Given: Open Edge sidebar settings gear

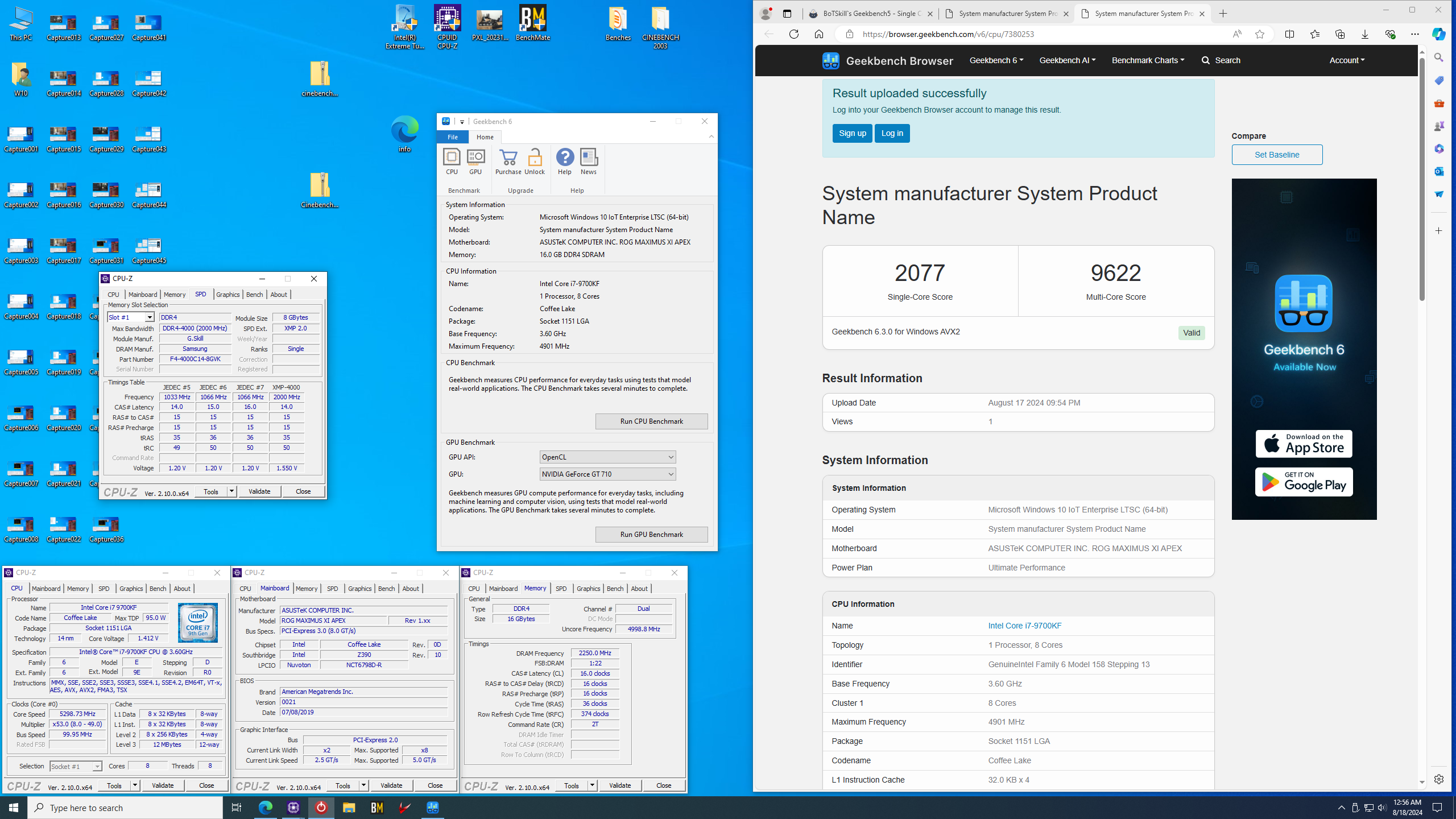Looking at the screenshot, I should click(1439, 779).
